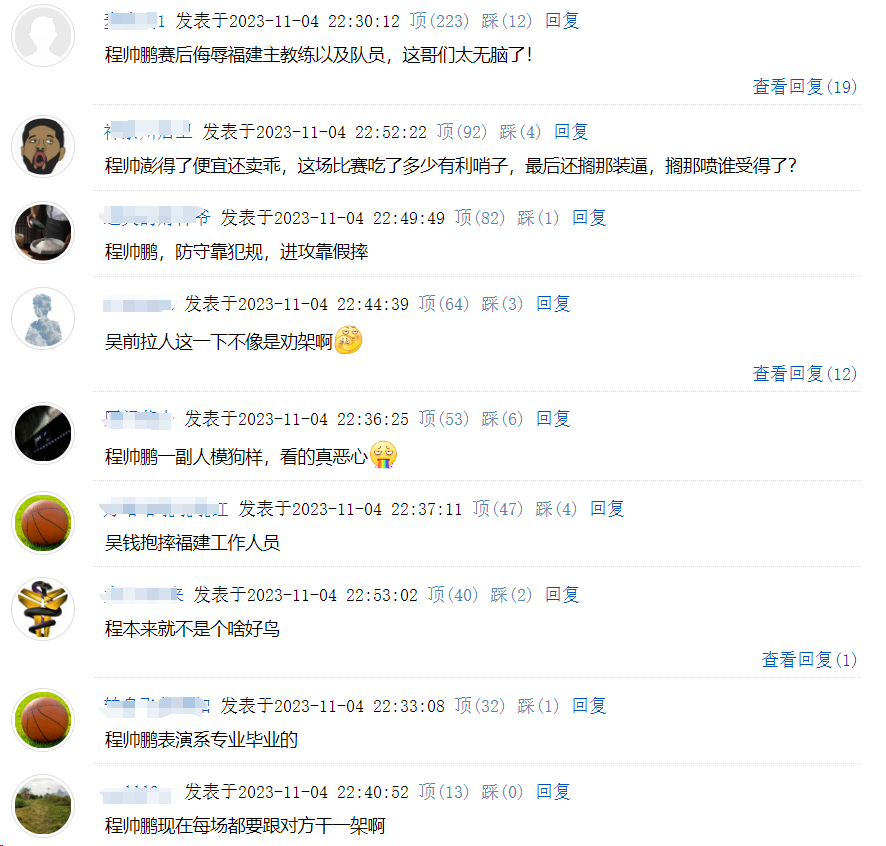Upvote the comment with 顶(64)
Image resolution: width=886 pixels, height=846 pixels.
click(x=444, y=303)
